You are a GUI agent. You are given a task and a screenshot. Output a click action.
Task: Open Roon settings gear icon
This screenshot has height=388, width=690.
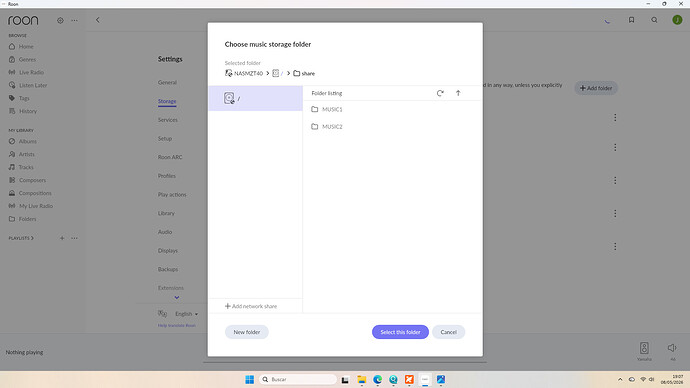tap(60, 20)
